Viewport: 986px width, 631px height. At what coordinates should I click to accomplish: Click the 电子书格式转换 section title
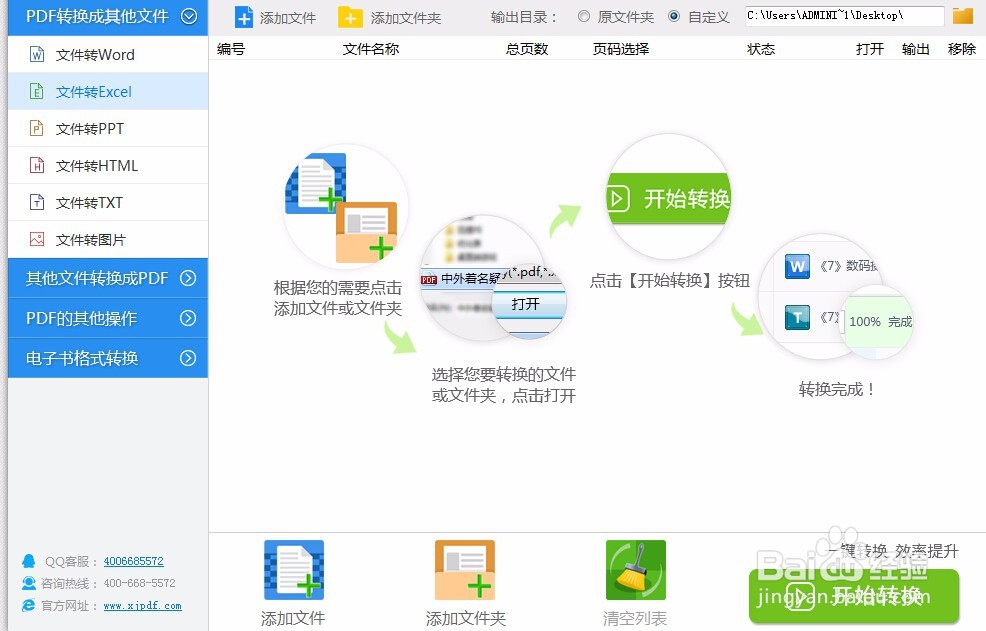point(82,358)
